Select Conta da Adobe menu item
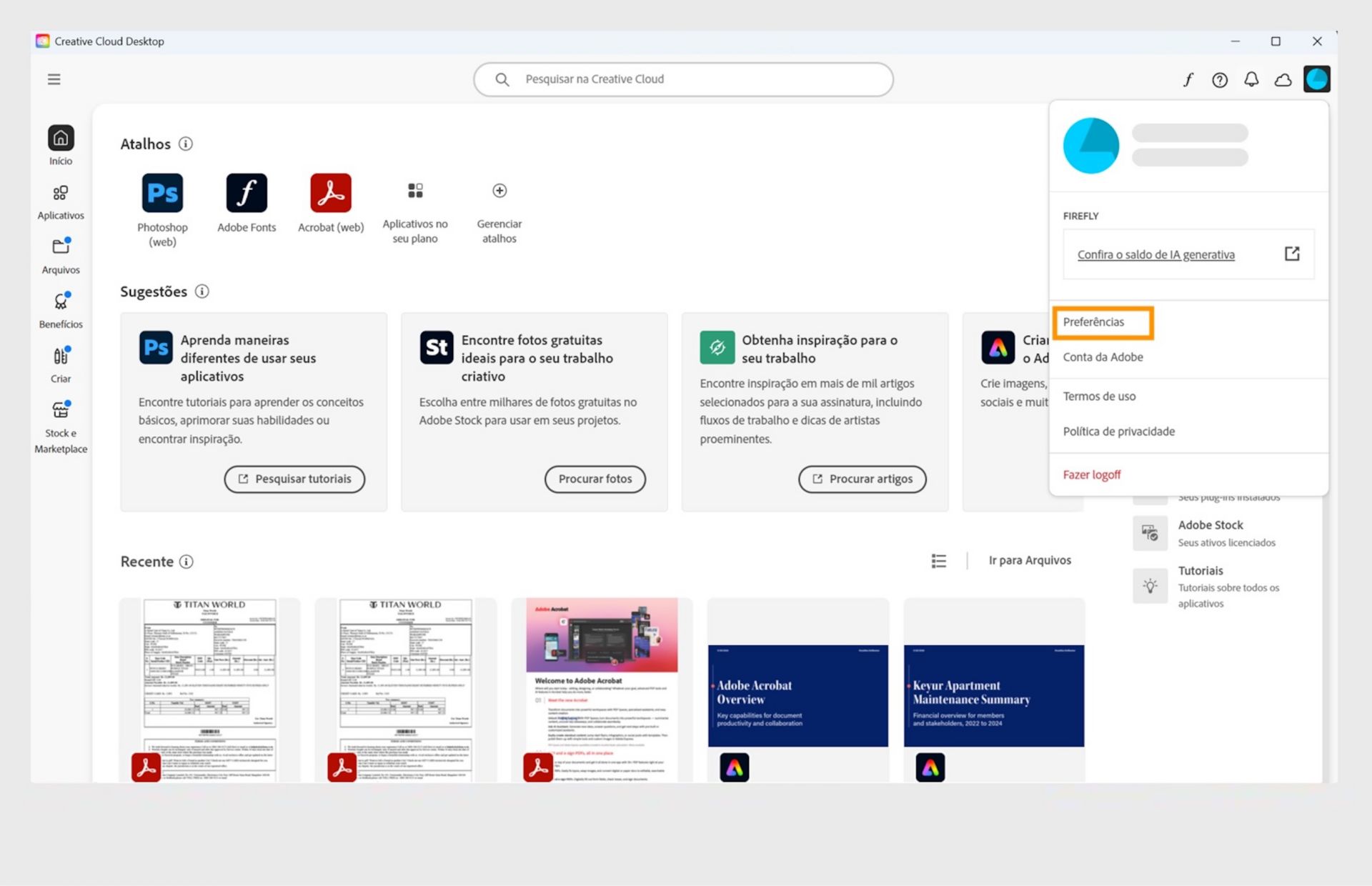Image resolution: width=1372 pixels, height=886 pixels. pos(1103,357)
